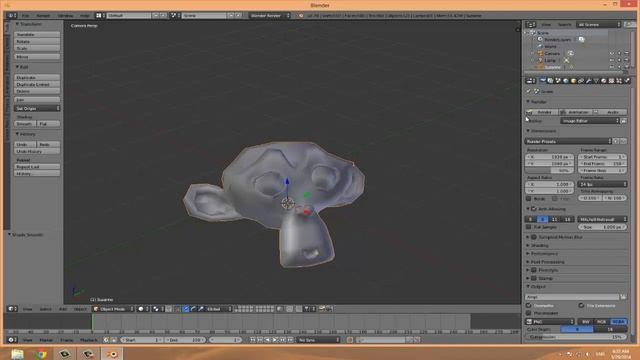Open Chrome from the Windows taskbar
Screen dimensions: 640x360
(41, 354)
